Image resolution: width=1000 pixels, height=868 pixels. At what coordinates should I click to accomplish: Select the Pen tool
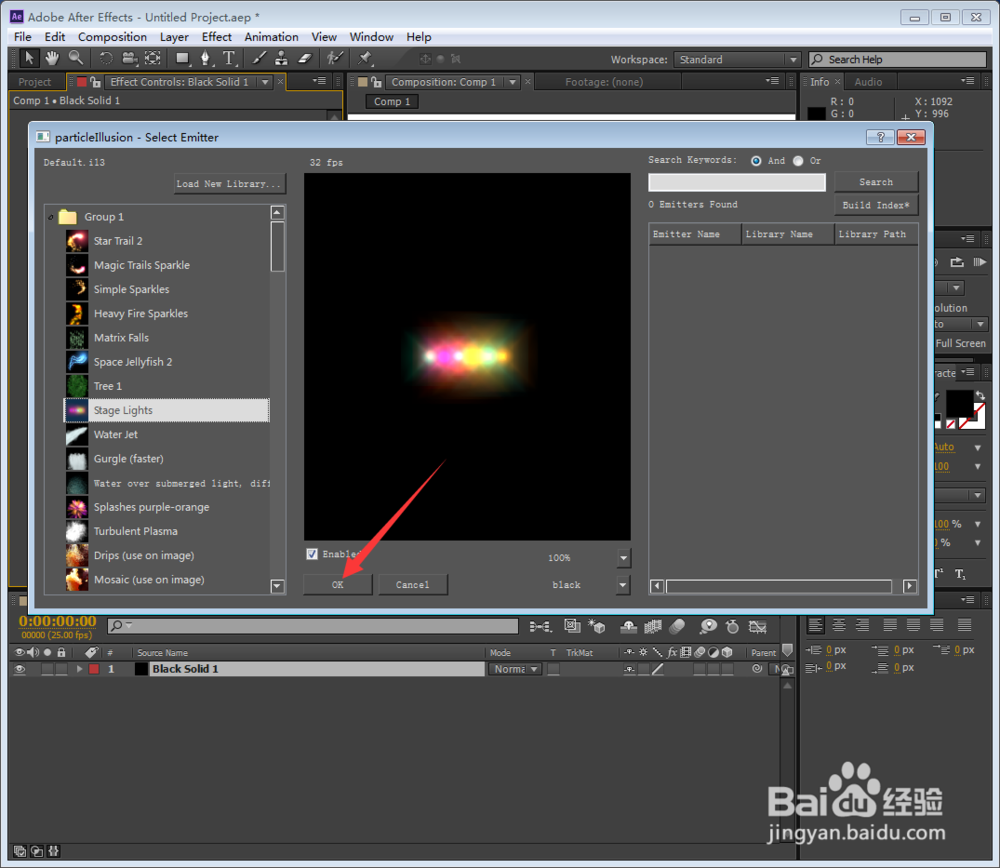(x=205, y=59)
